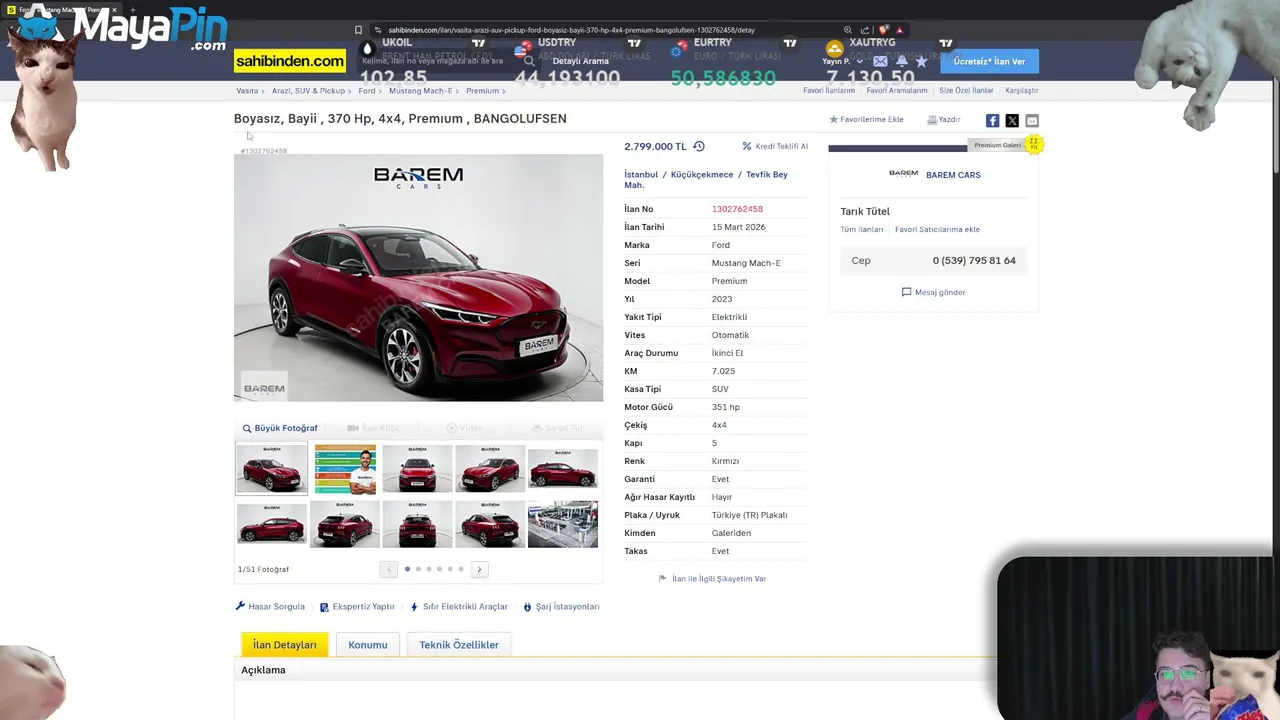Click the Türkiye (TR) Plakalı value

(x=749, y=515)
